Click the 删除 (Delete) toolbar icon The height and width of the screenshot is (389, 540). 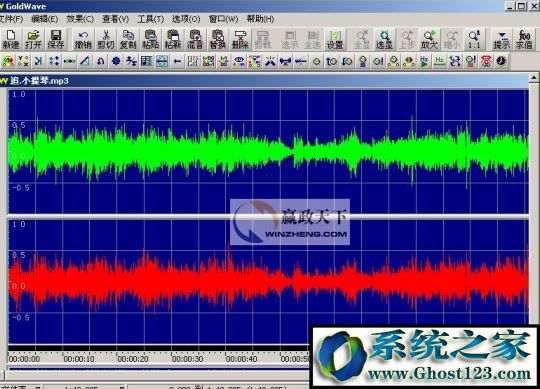click(x=240, y=39)
